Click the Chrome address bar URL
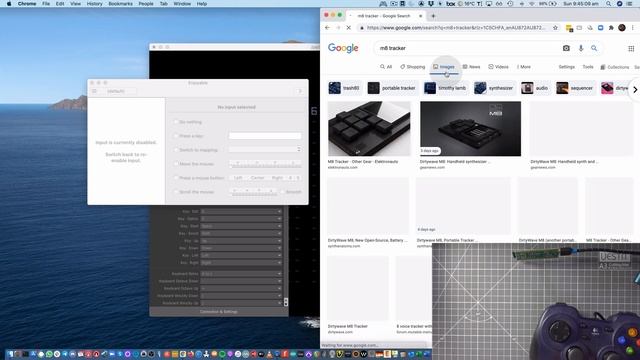This screenshot has height=360, width=640. pos(456,28)
